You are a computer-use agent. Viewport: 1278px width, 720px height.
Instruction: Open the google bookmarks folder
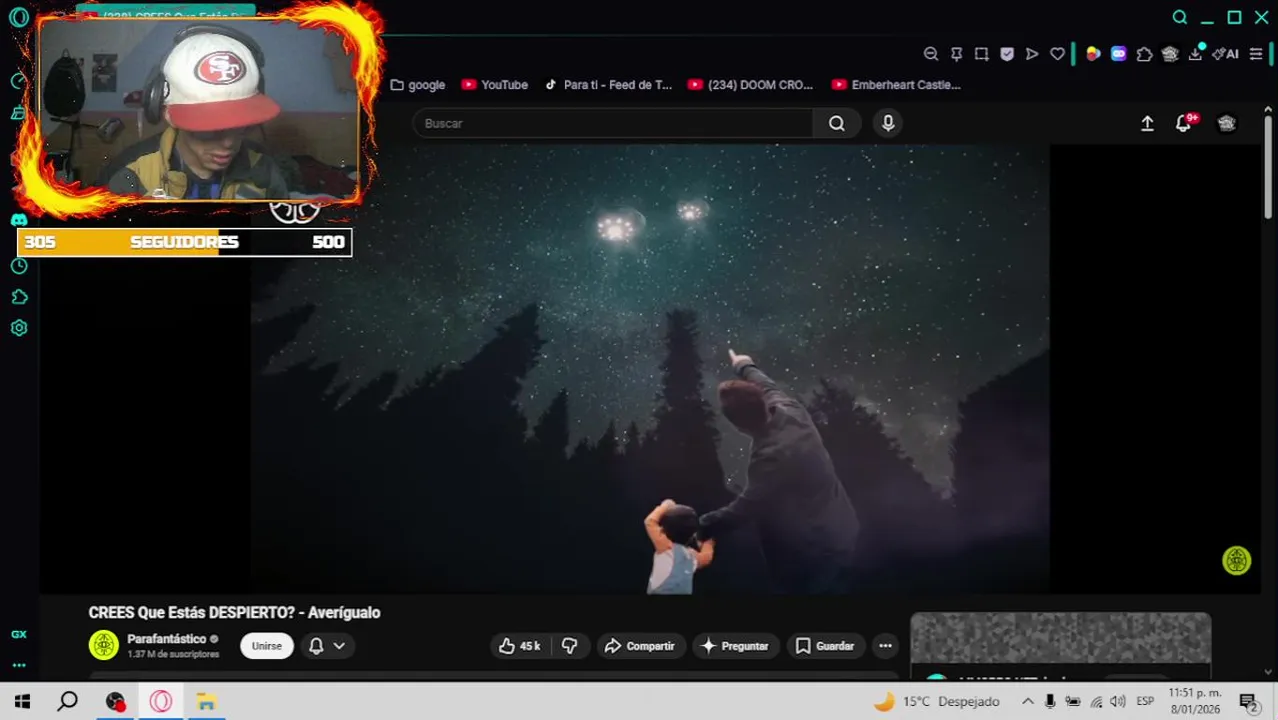(x=417, y=85)
